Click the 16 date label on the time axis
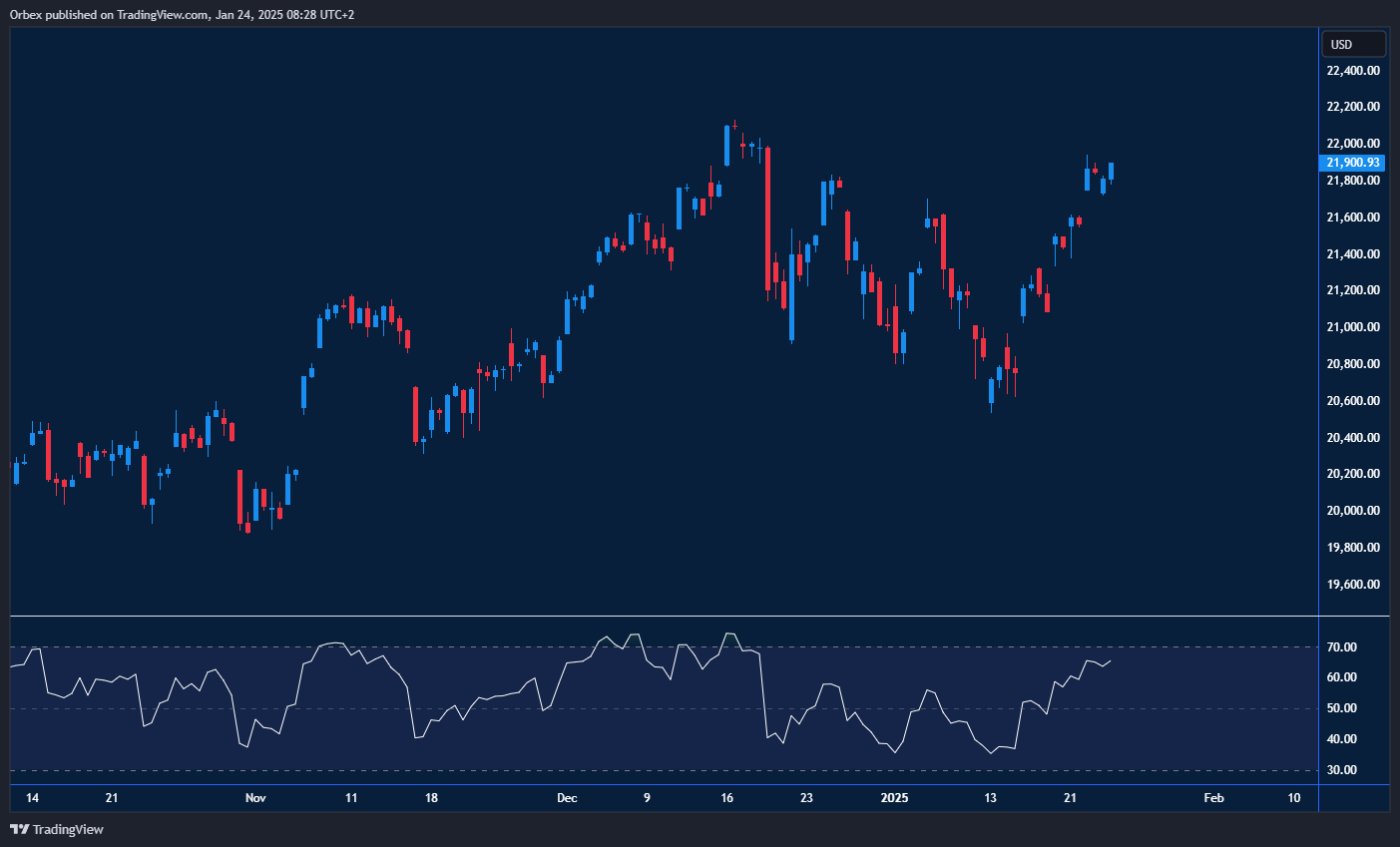This screenshot has width=1400, height=847. (x=726, y=798)
